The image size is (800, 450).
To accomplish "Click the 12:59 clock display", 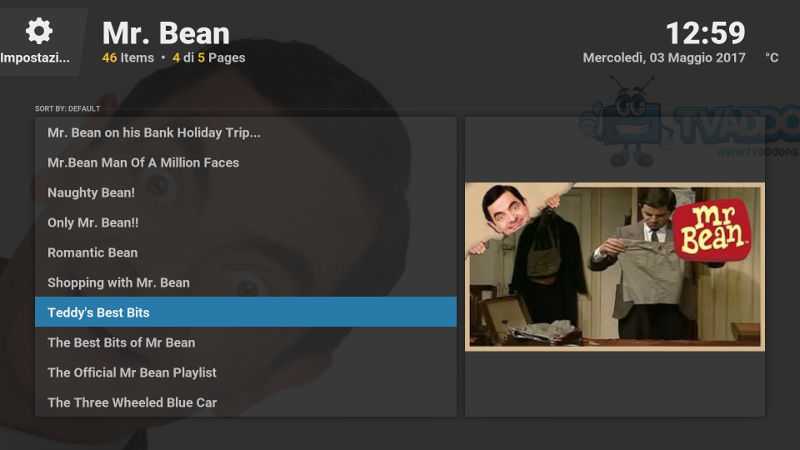I will click(706, 33).
